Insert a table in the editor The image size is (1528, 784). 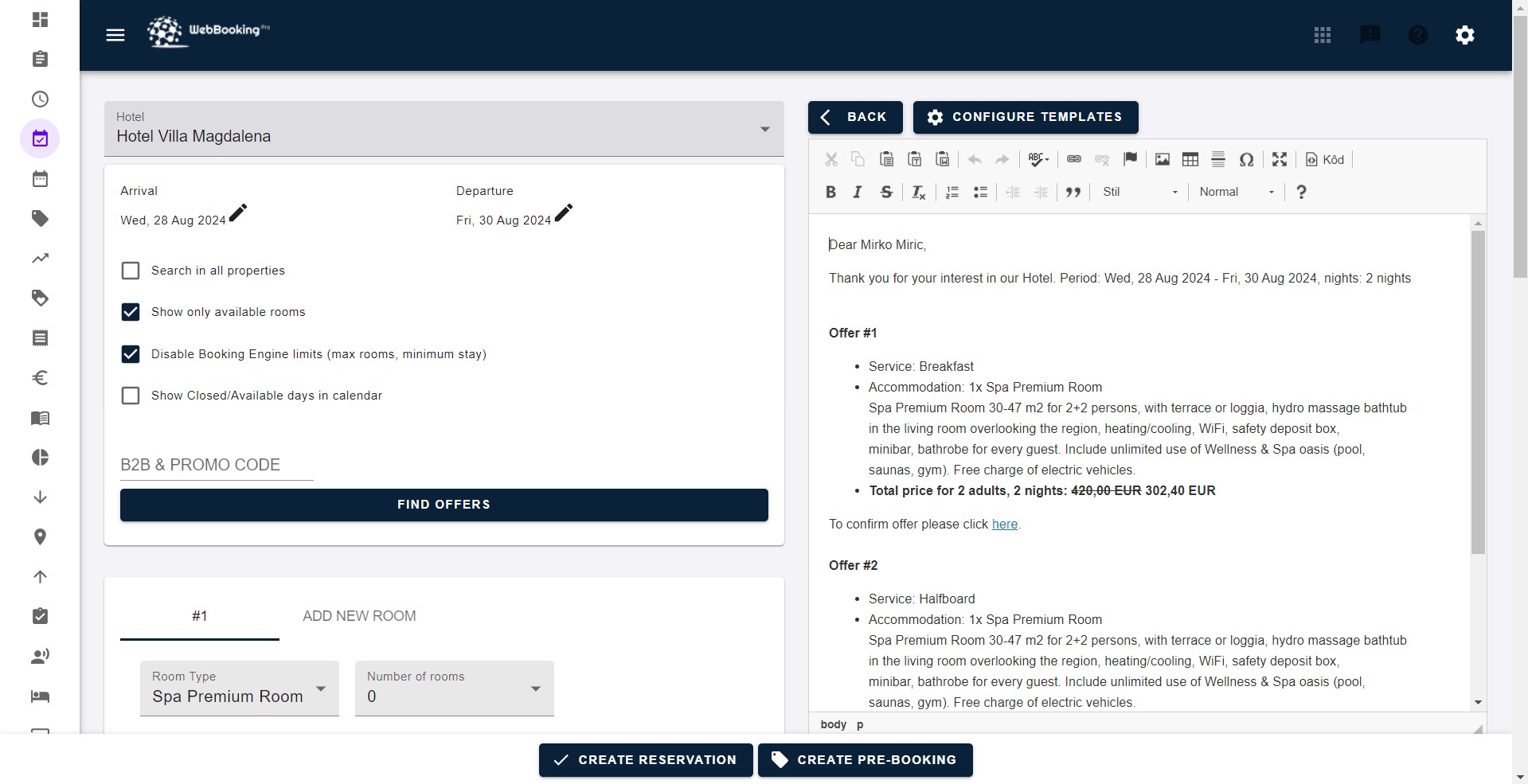pyautogui.click(x=1190, y=159)
